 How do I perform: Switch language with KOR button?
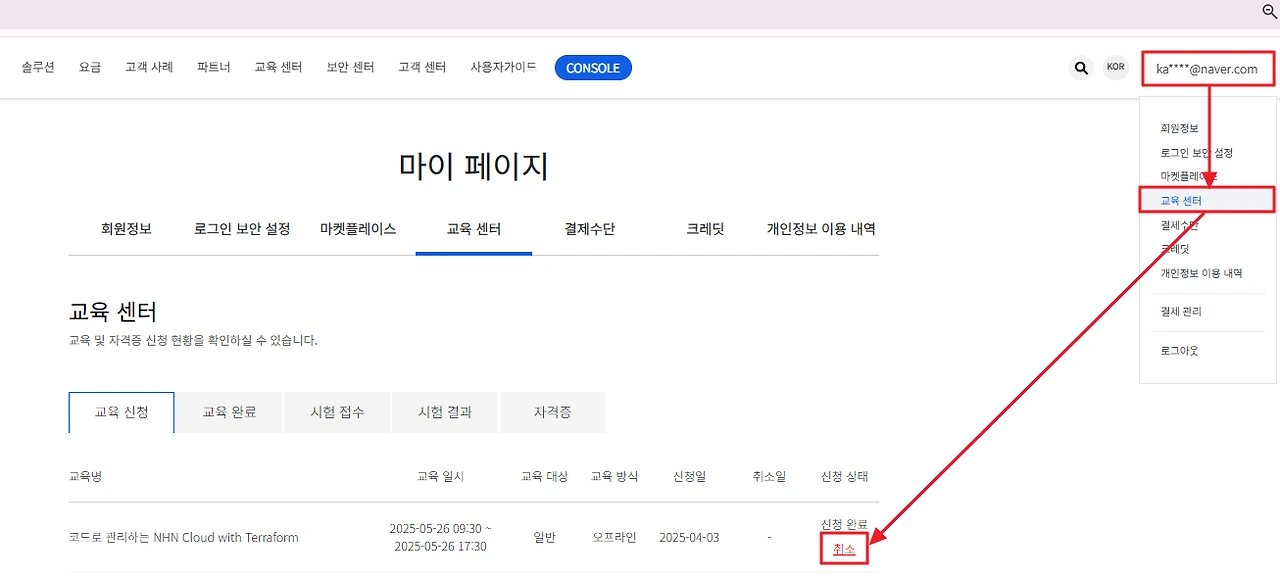1116,68
